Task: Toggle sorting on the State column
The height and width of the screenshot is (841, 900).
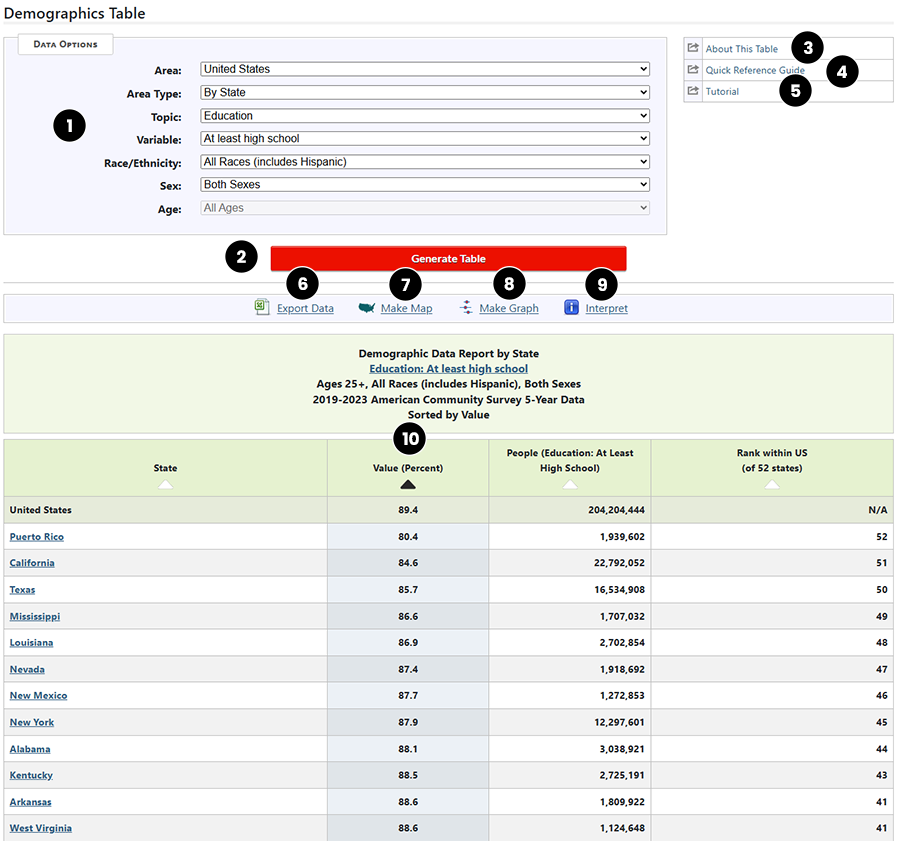Action: [x=165, y=484]
